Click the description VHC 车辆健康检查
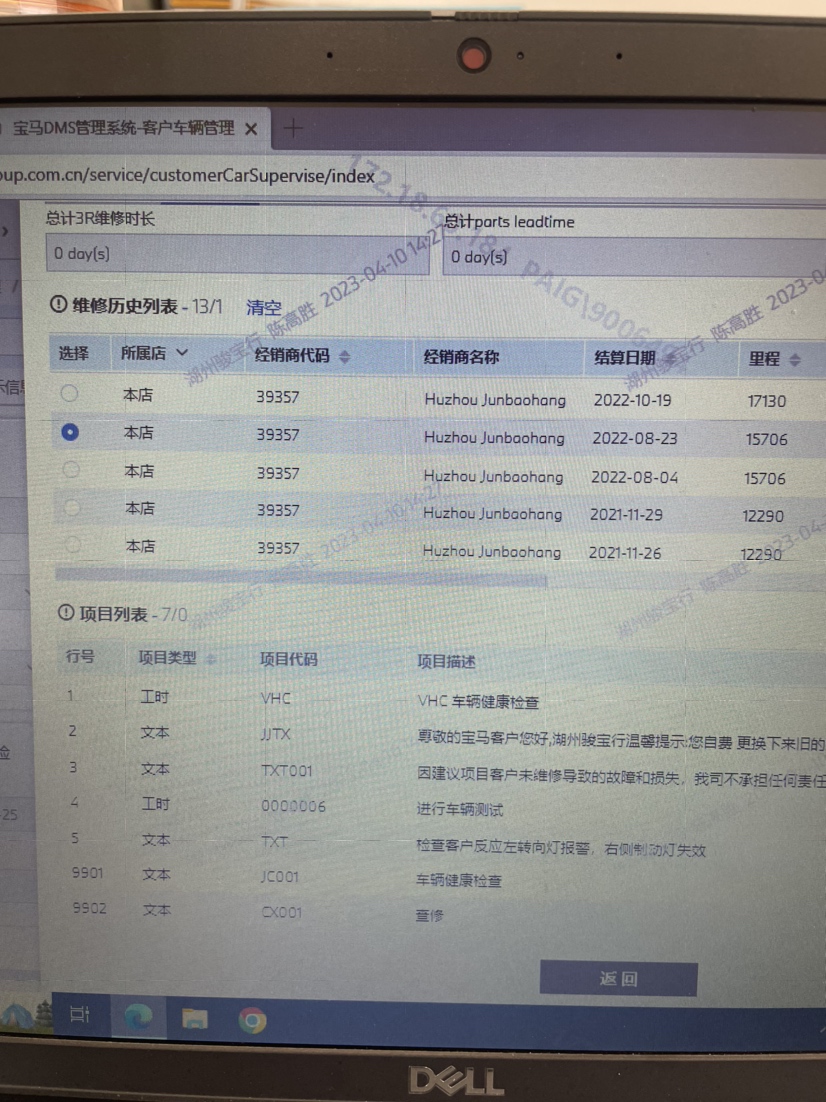The width and height of the screenshot is (826, 1102). coord(478,701)
